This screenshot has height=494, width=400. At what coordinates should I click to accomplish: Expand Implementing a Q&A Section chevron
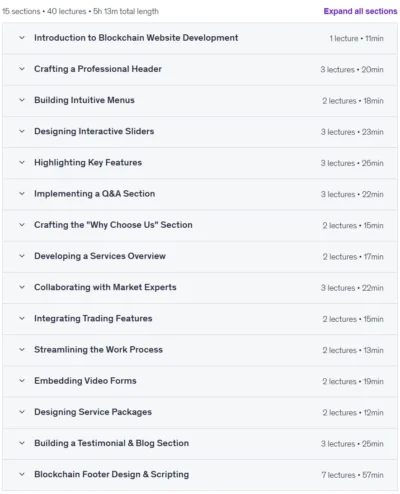click(22, 194)
